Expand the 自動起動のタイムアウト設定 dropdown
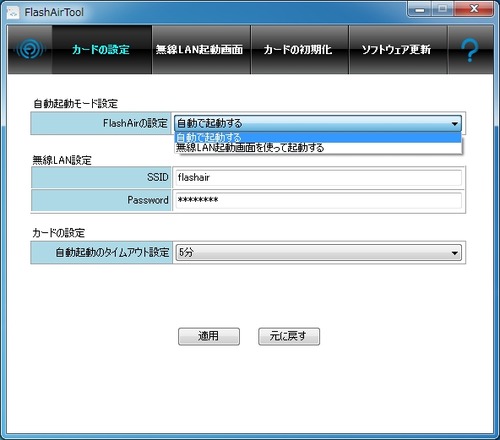 pos(318,252)
